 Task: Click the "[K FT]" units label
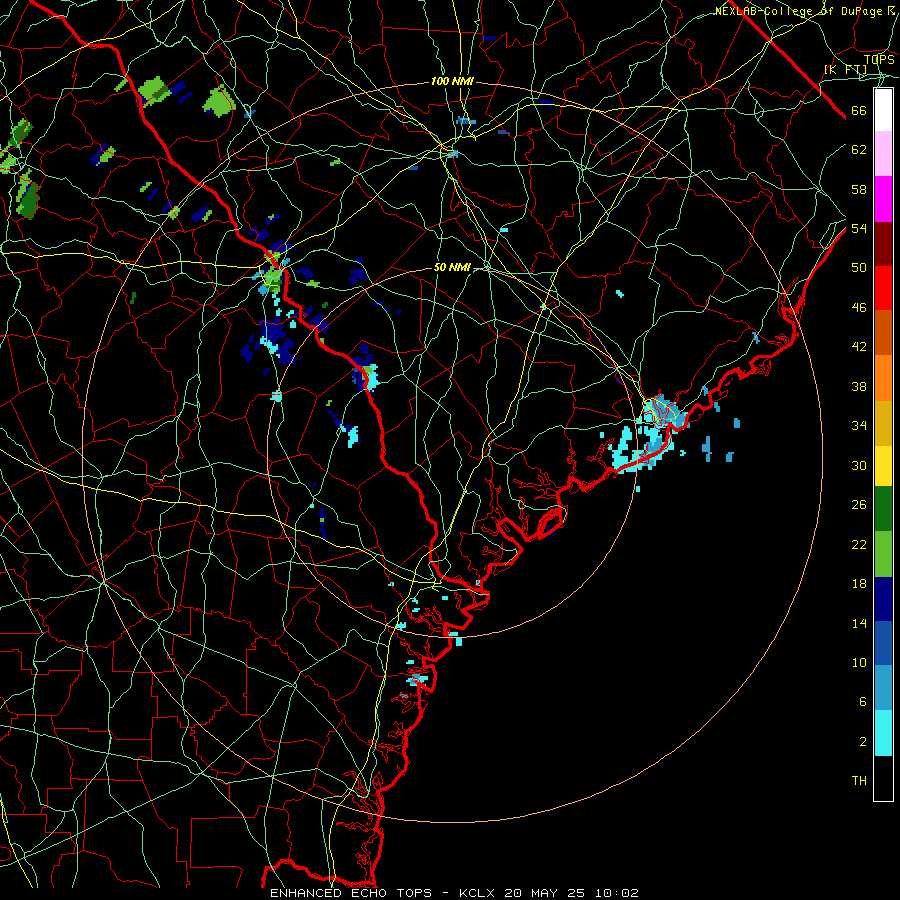coord(845,70)
